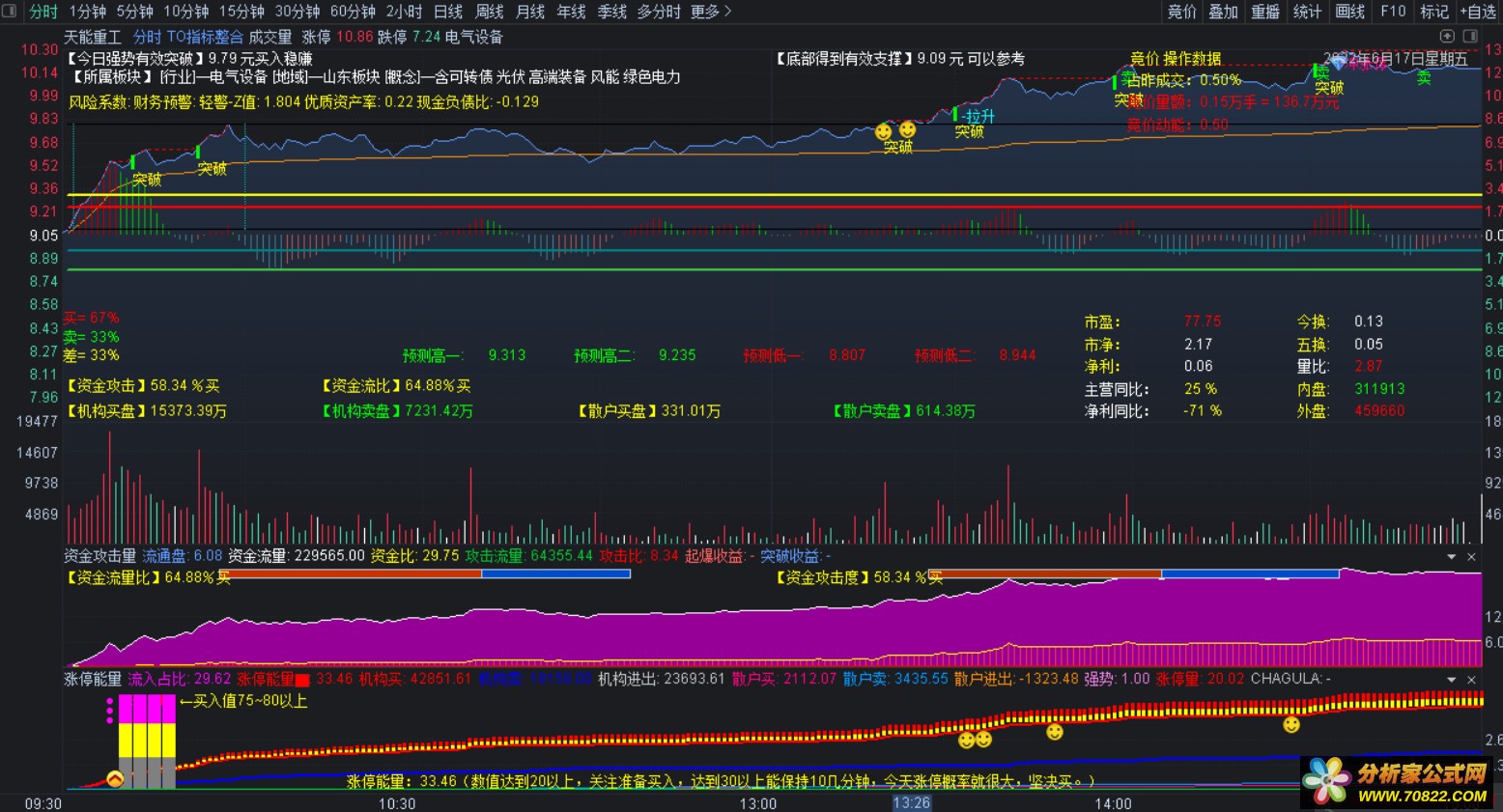Click the rightmost smiley in 涨停能量 panel
The width and height of the screenshot is (1503, 812).
tap(1291, 724)
